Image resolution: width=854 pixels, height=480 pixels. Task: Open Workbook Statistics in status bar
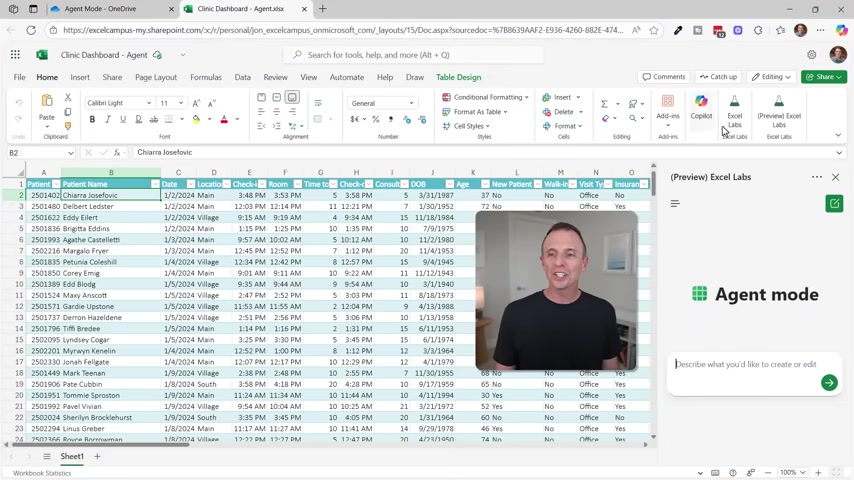pyautogui.click(x=42, y=473)
